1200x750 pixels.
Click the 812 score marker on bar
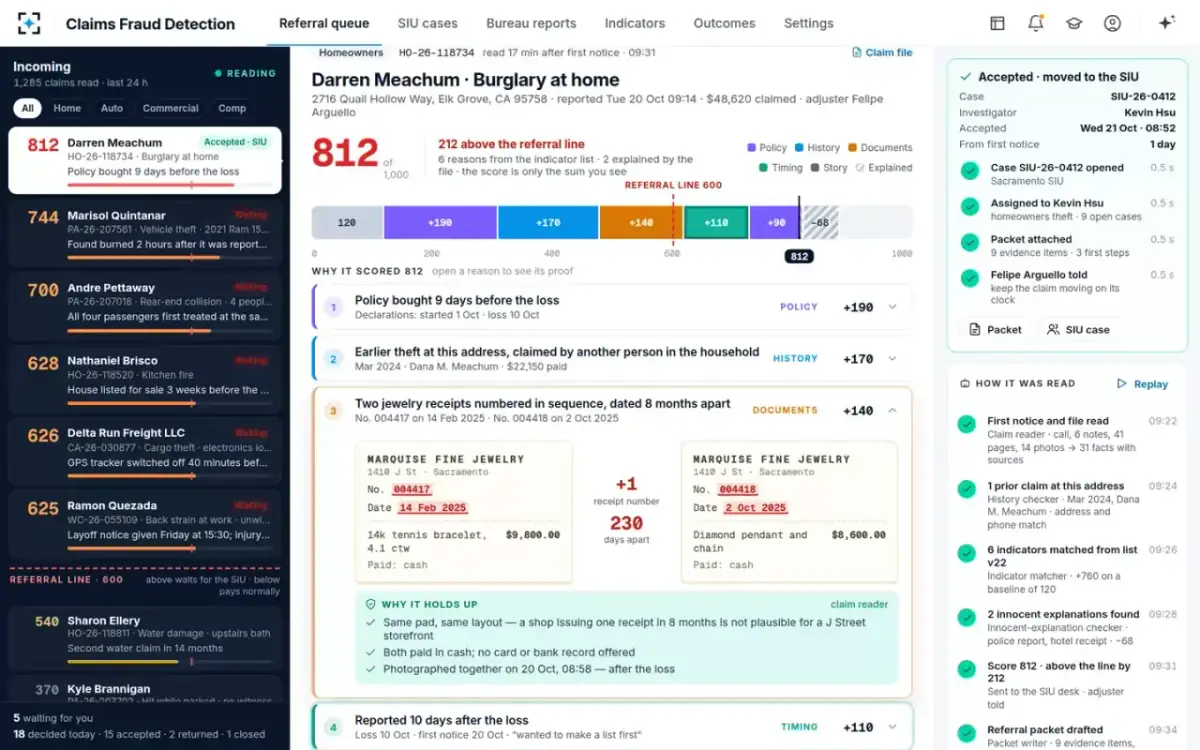tap(798, 256)
